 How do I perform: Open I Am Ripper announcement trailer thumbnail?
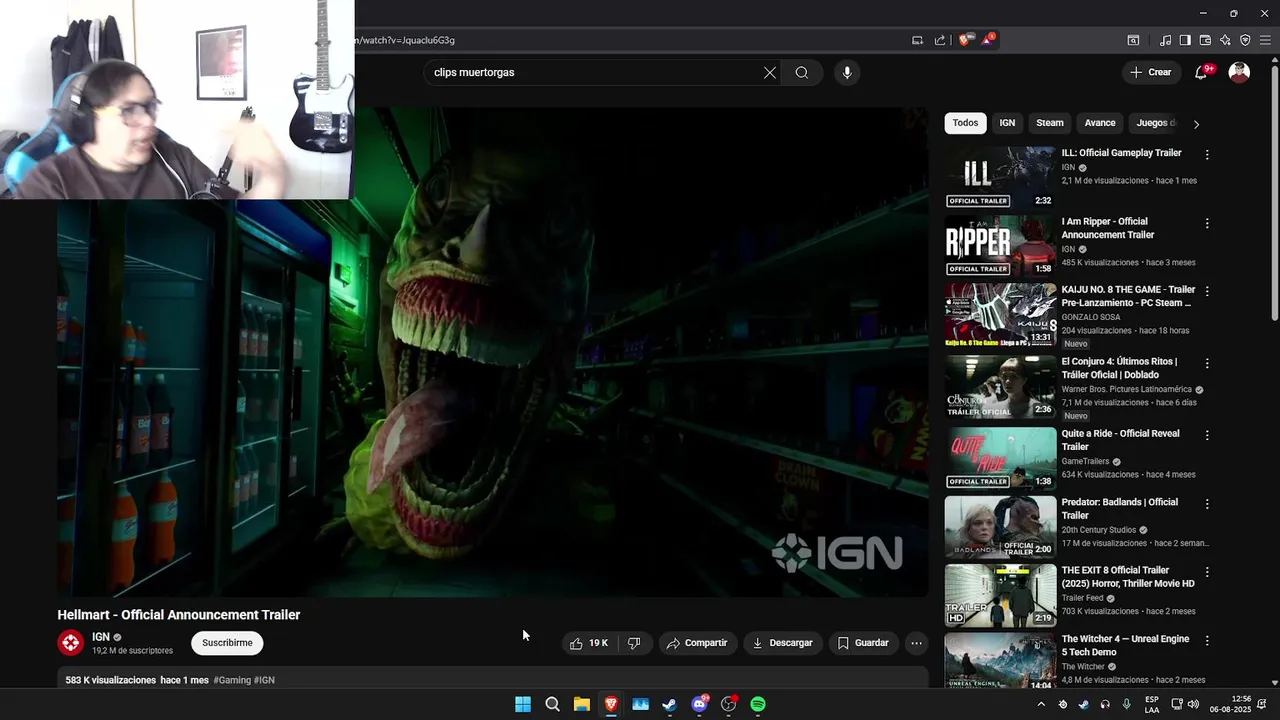pos(1000,246)
